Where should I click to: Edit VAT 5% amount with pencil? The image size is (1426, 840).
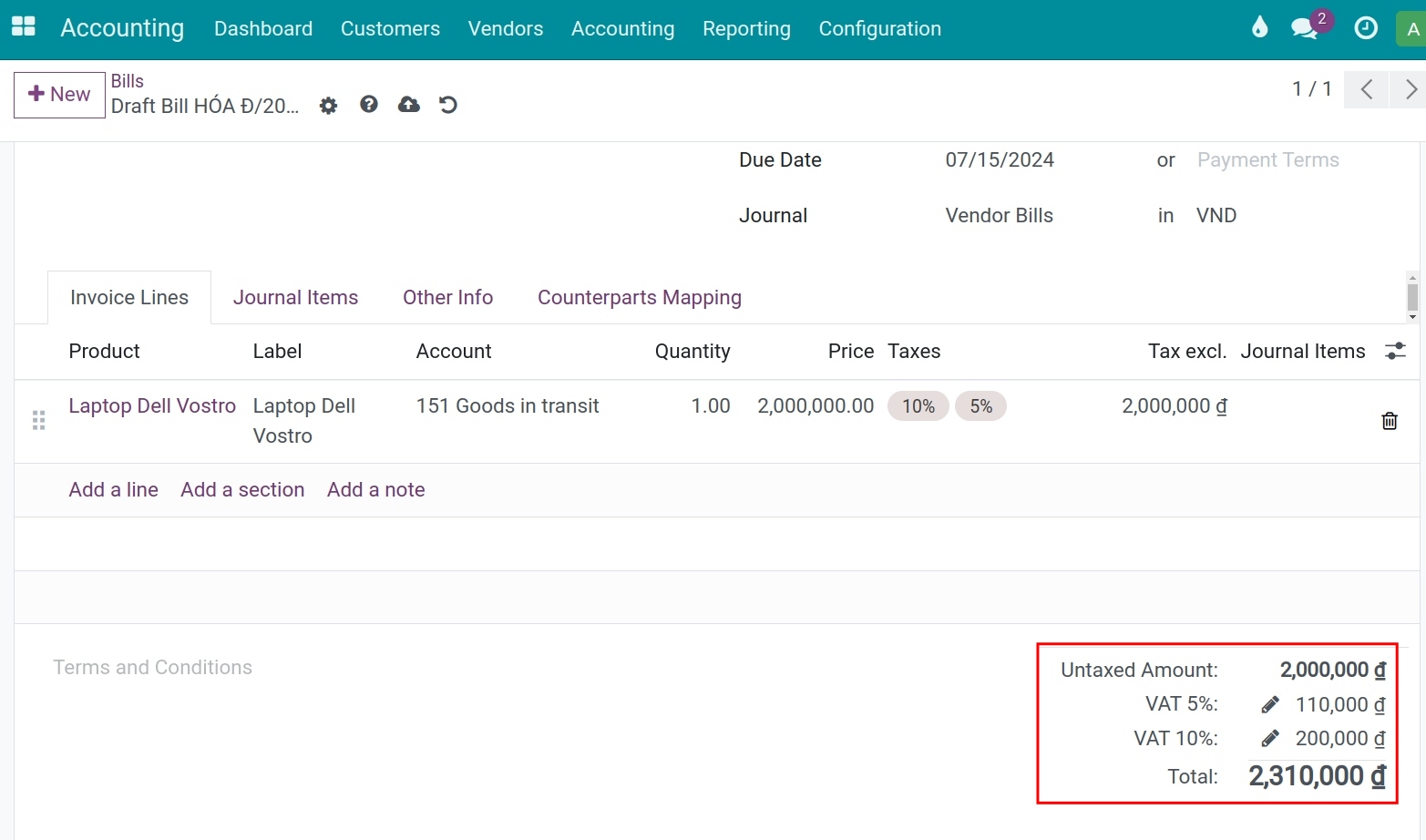tap(1270, 704)
